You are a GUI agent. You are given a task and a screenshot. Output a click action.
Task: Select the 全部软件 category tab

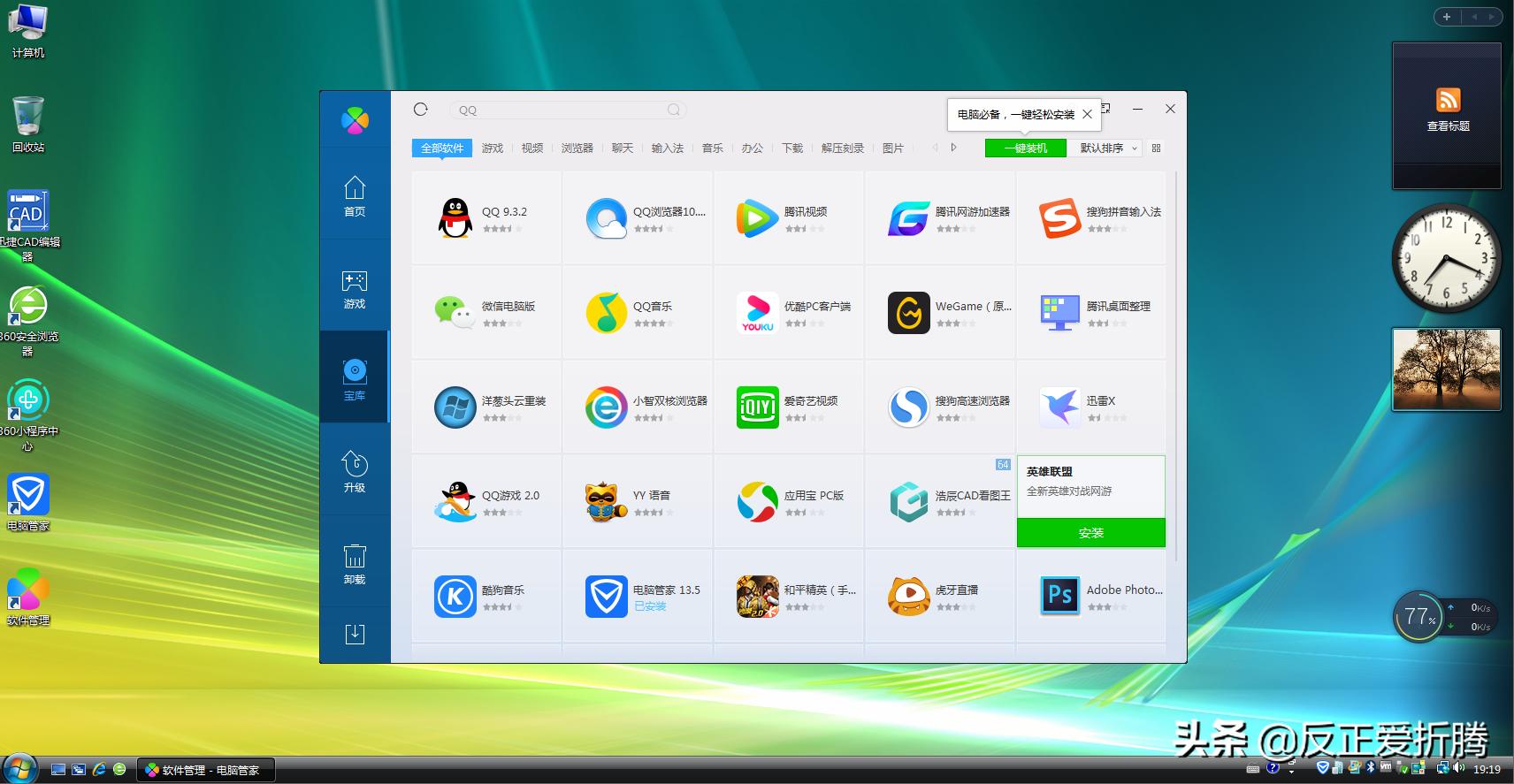click(441, 148)
